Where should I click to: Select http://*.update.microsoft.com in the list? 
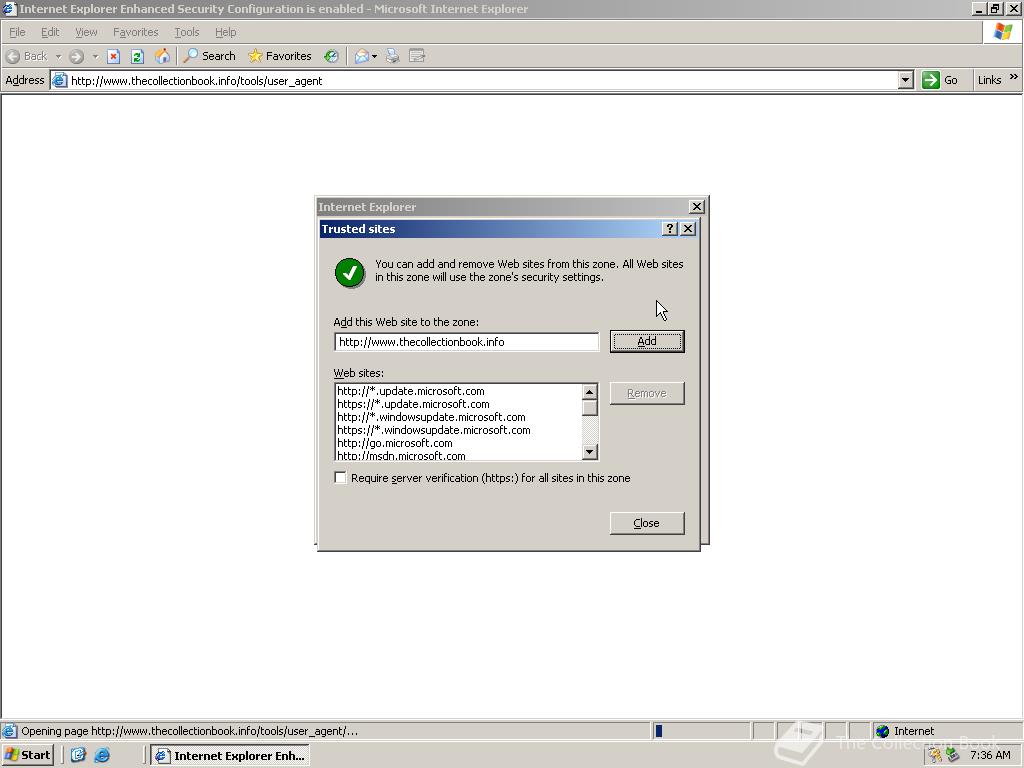click(x=411, y=391)
